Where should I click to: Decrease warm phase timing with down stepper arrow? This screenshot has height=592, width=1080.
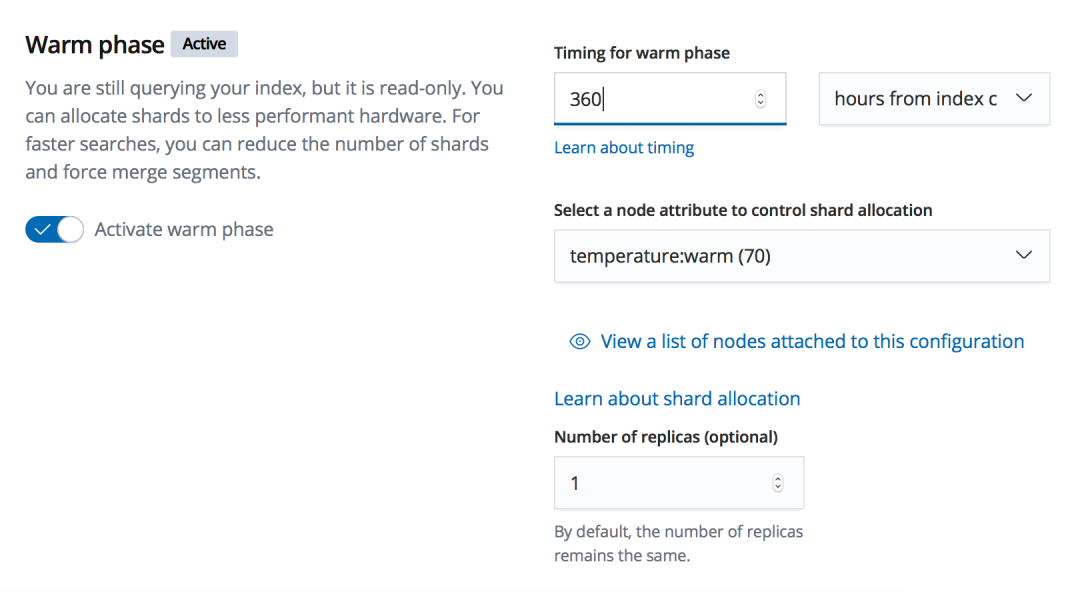[x=760, y=103]
